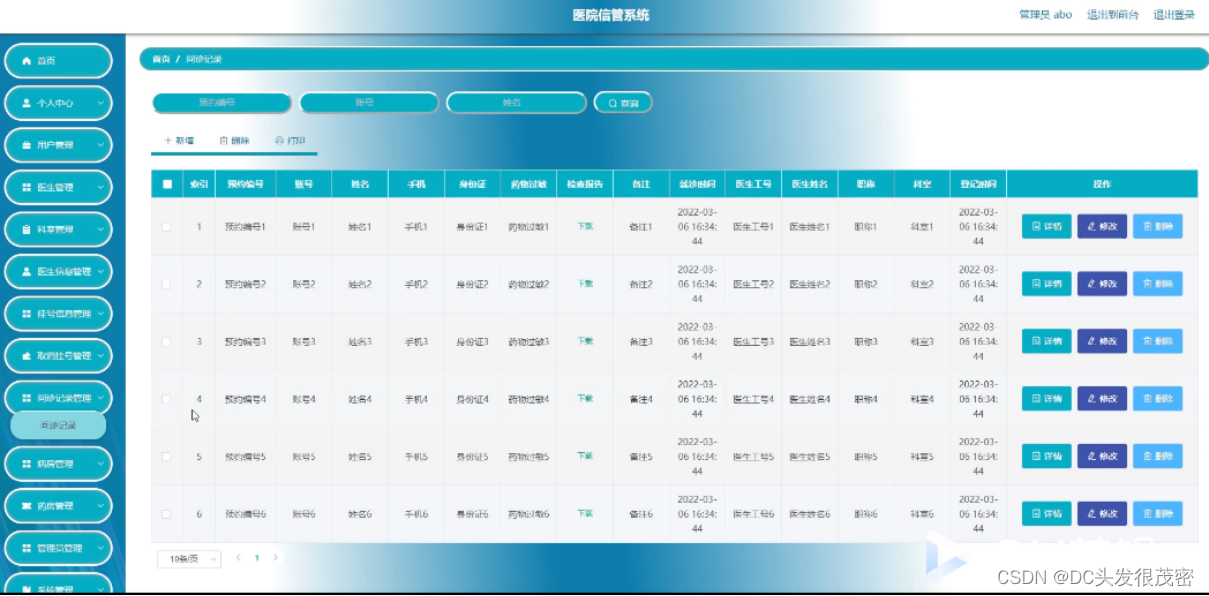Image resolution: width=1209 pixels, height=596 pixels.
Task: Click 修改 edit button in row 1
Action: [x=1102, y=227]
